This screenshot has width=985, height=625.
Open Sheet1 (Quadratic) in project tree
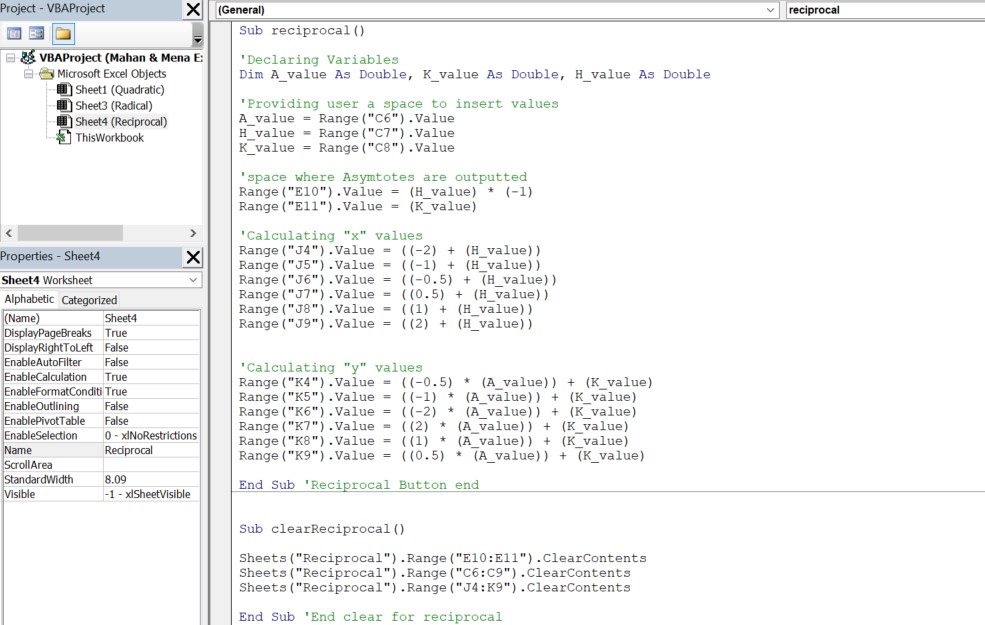119,90
